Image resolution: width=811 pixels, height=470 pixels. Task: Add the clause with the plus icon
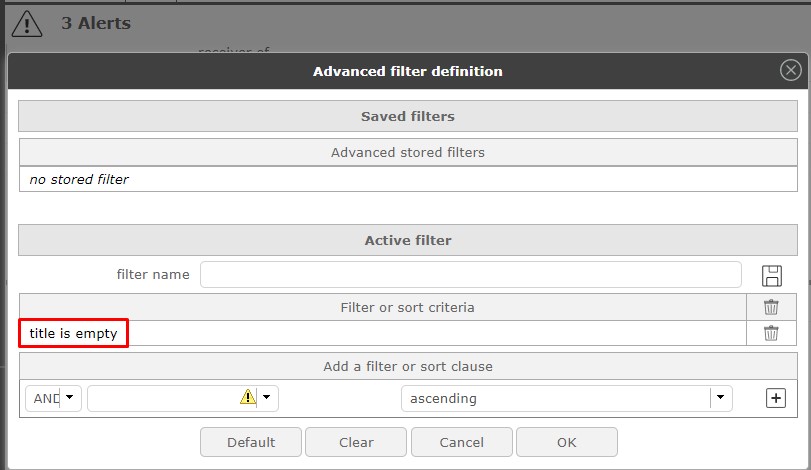775,398
